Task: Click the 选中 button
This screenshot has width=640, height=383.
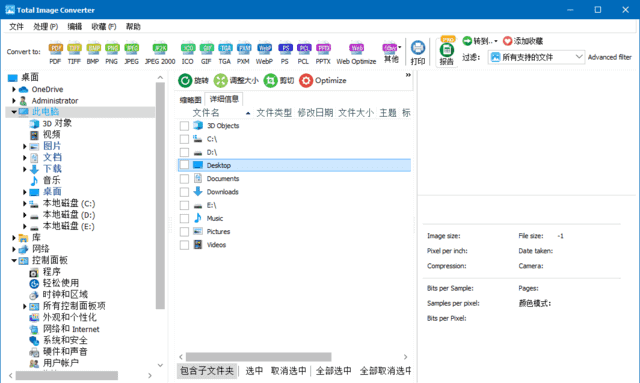Action: tap(254, 371)
